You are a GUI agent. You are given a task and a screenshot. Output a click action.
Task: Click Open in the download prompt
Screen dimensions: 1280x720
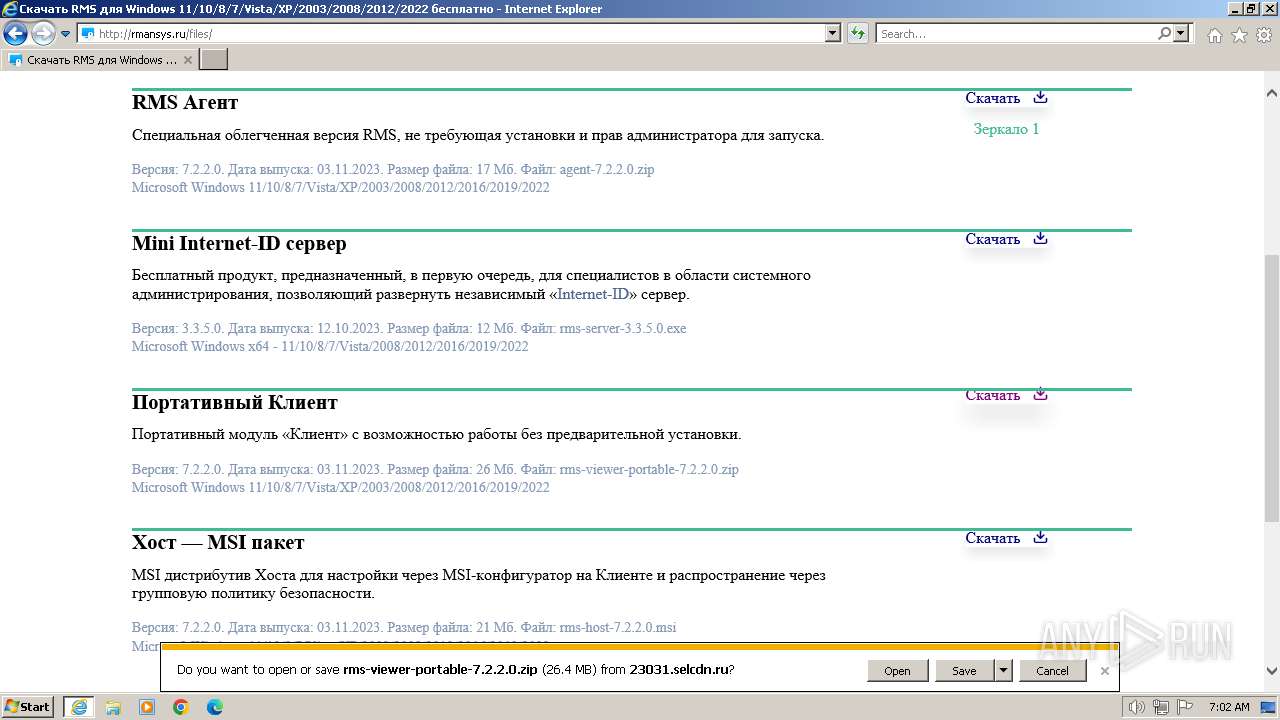(x=897, y=670)
